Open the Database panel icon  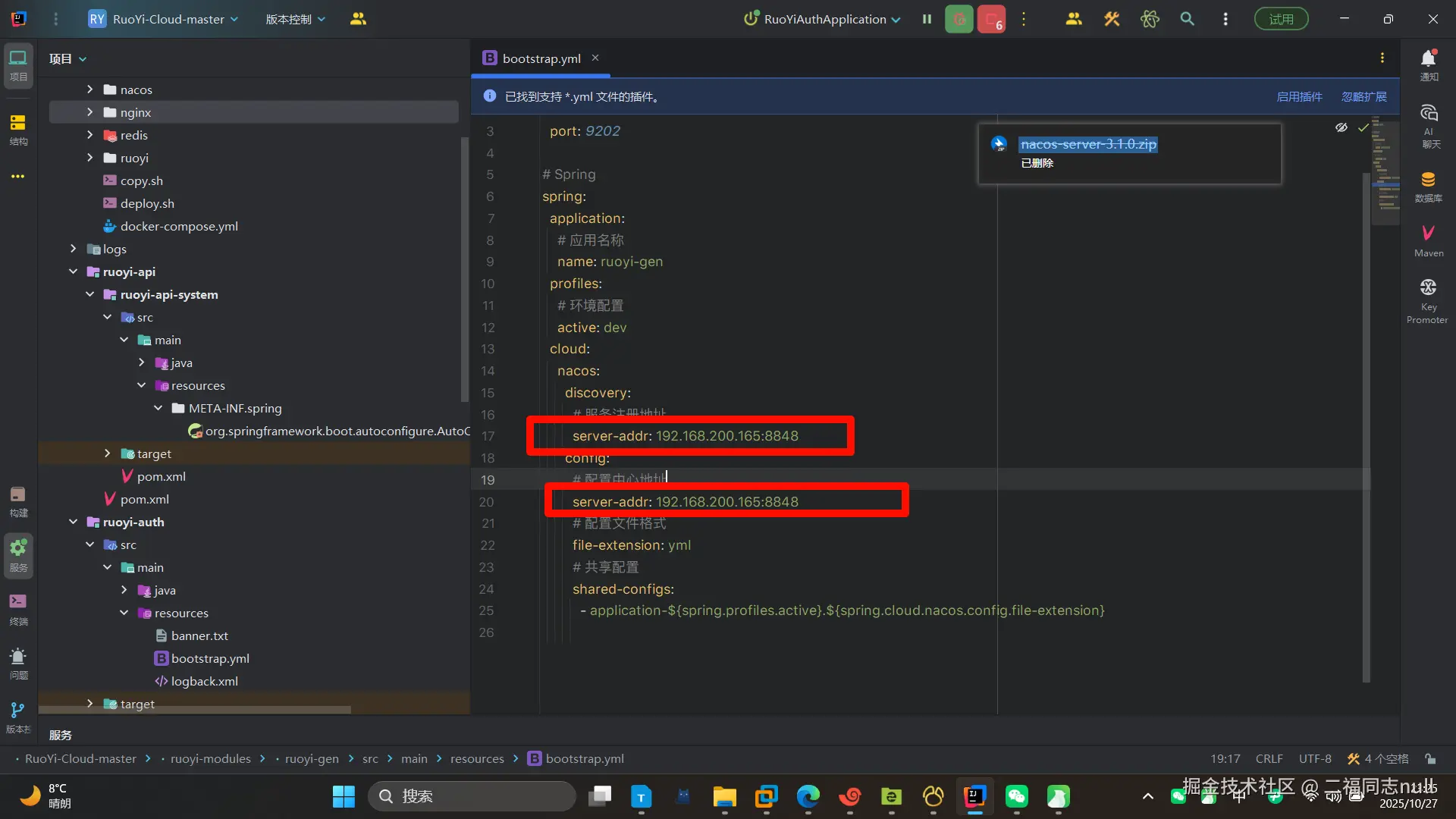coord(1428,186)
